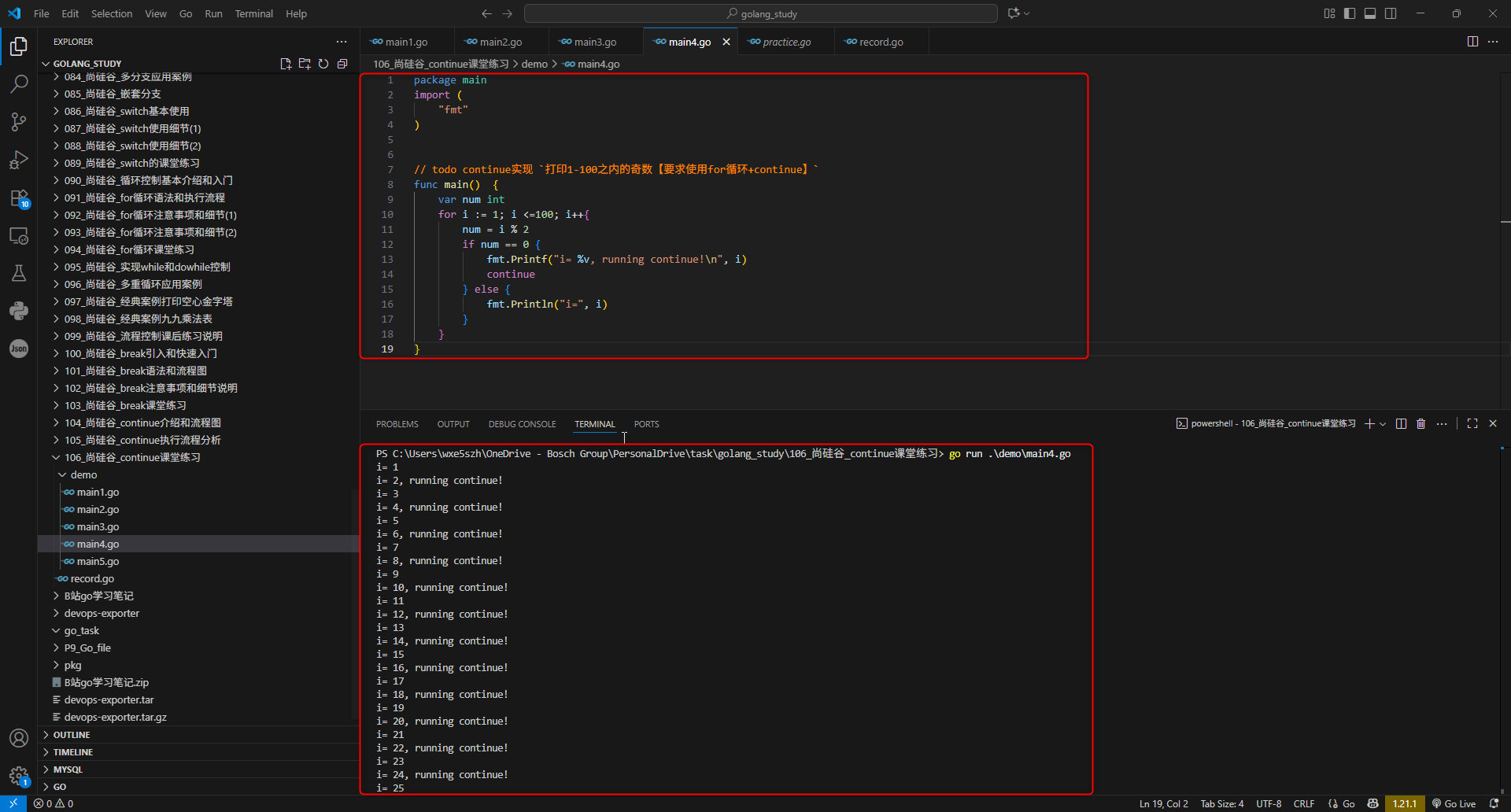Click the errors and warnings status item
This screenshot has width=1511, height=812.
click(54, 803)
